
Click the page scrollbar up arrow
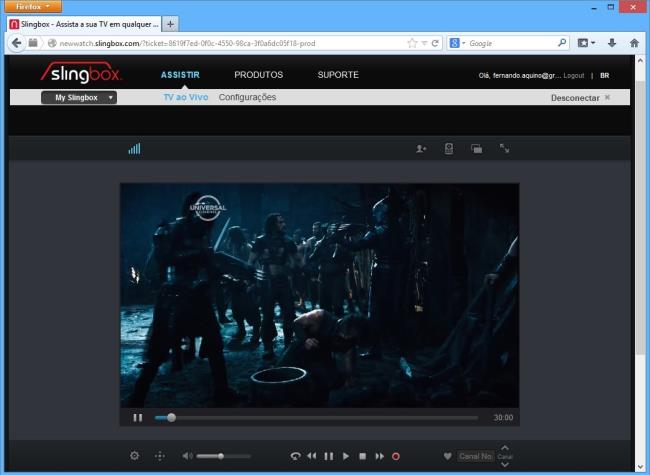[640, 61]
